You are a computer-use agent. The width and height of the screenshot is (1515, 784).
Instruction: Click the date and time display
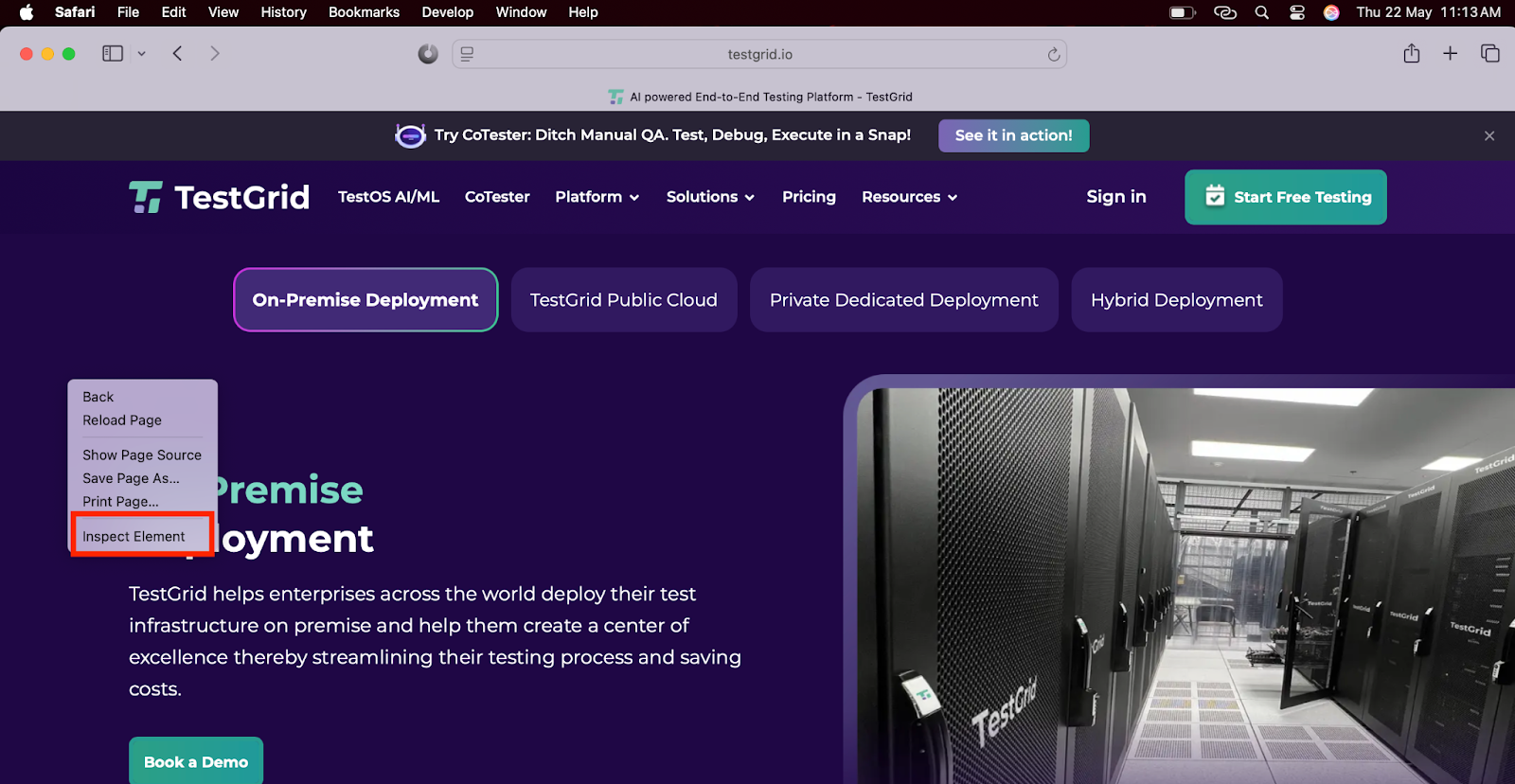(1428, 12)
